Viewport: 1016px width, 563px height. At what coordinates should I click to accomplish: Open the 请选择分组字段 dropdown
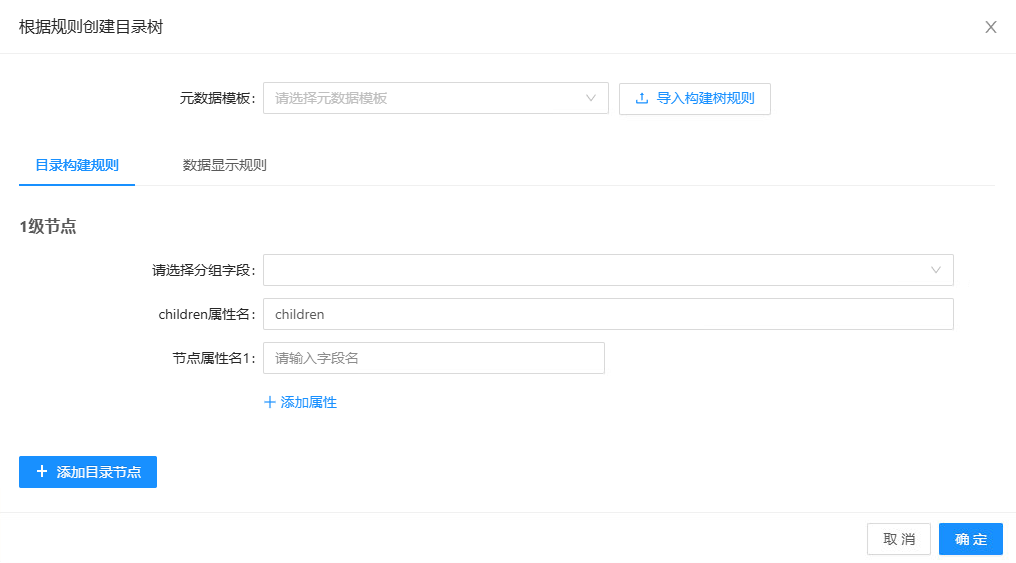tap(608, 270)
